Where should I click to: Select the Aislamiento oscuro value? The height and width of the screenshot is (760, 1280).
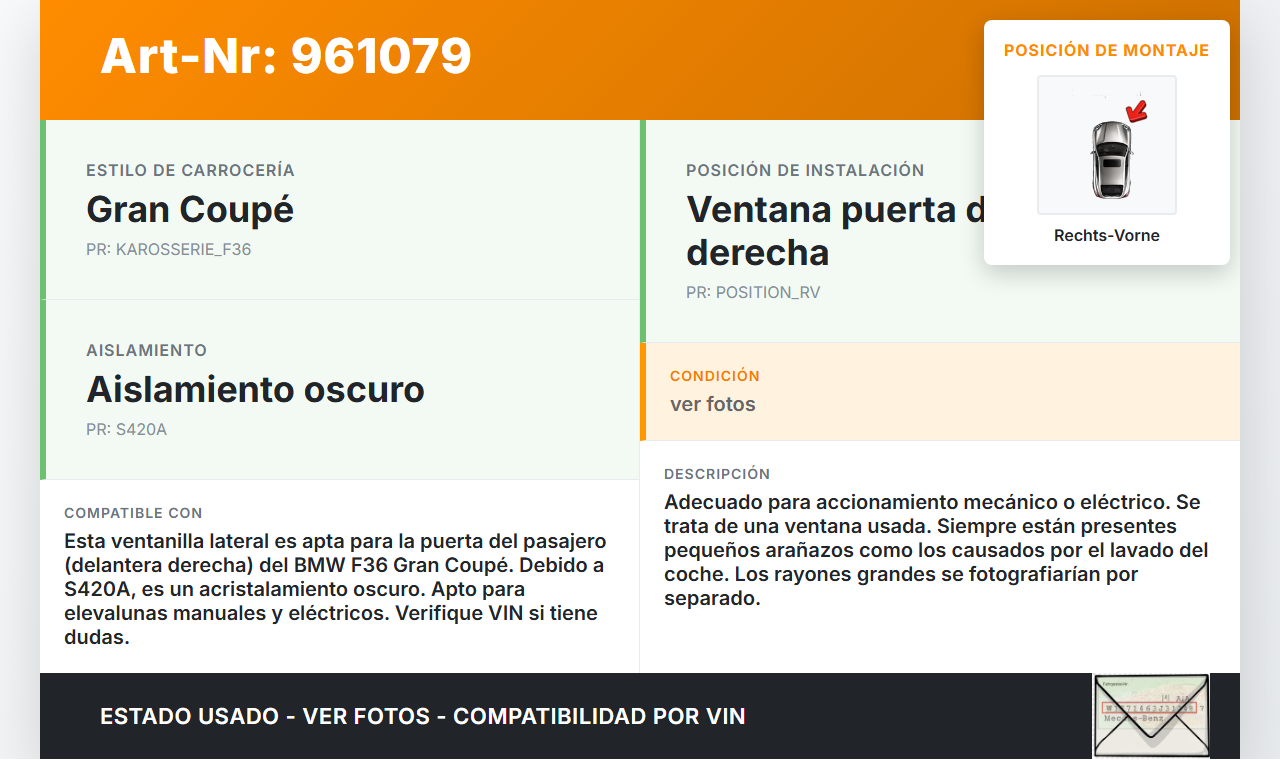(256, 389)
